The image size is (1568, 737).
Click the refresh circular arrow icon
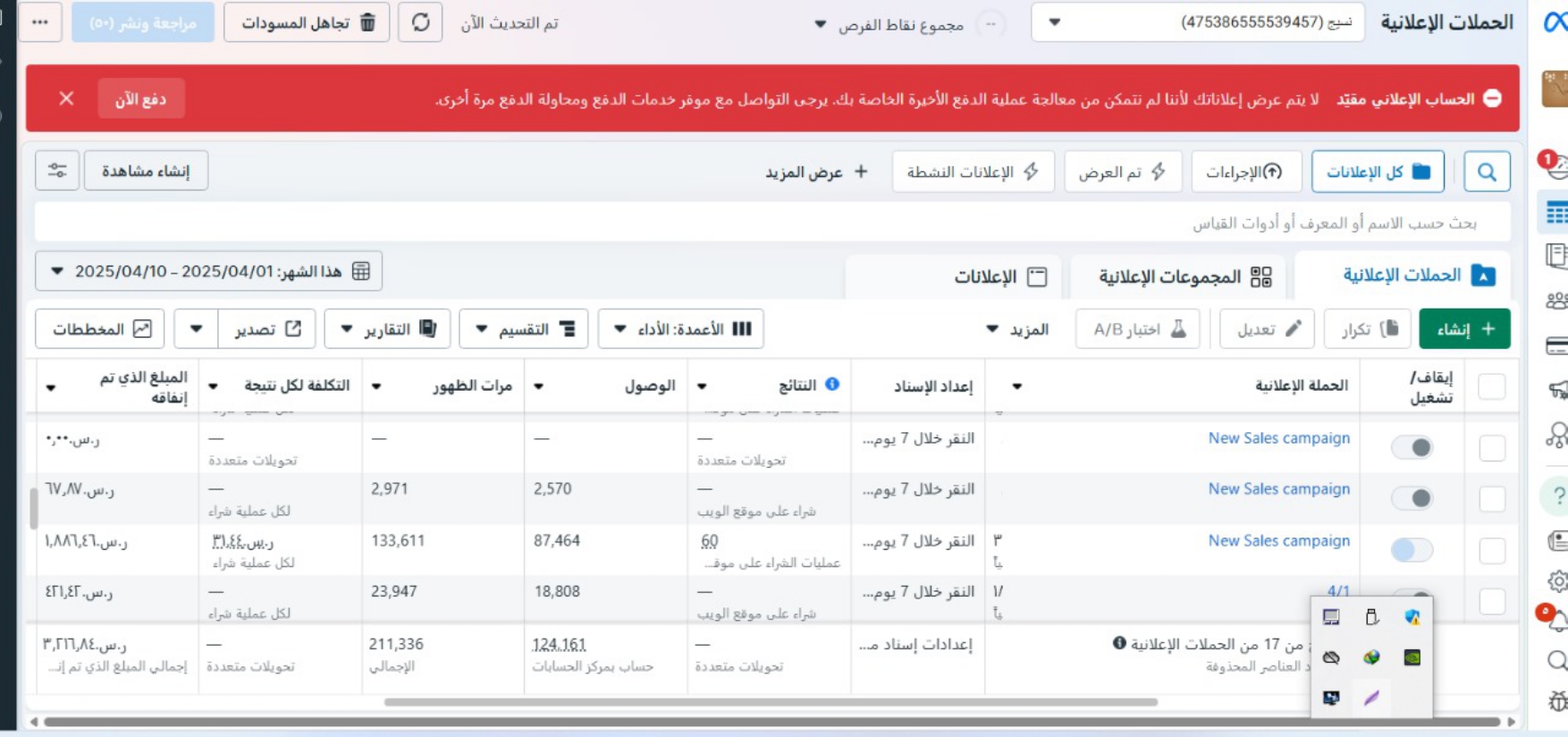(x=420, y=22)
